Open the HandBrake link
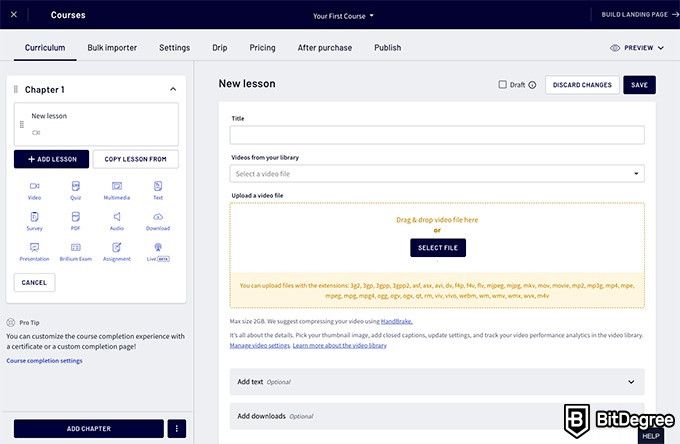This screenshot has width=680, height=444. click(x=396, y=321)
